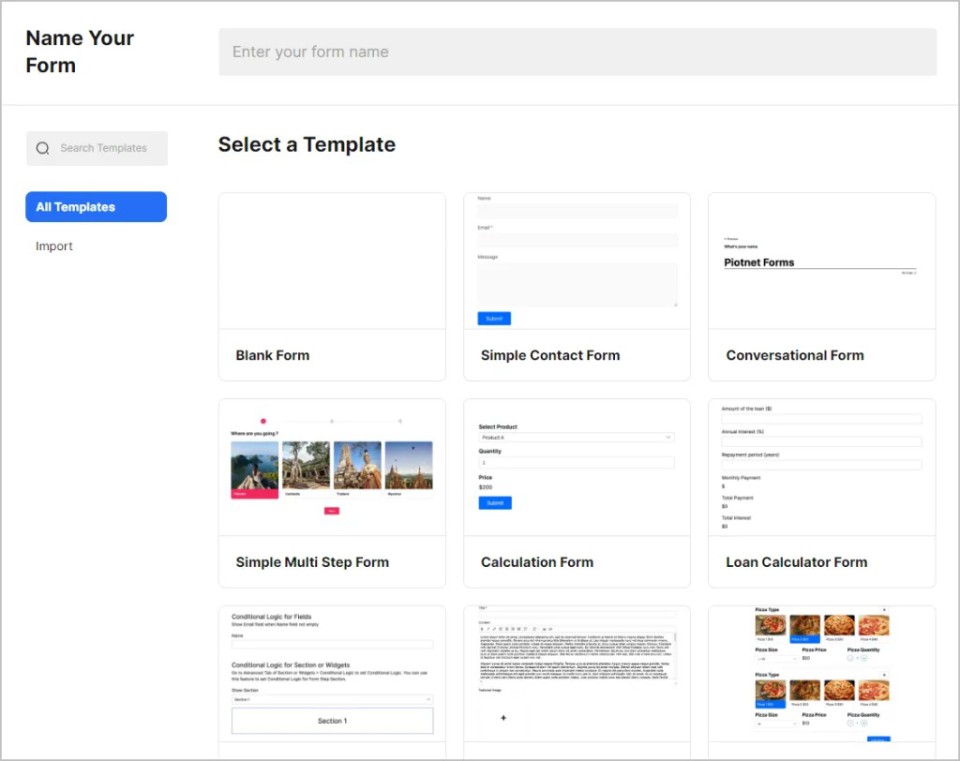Type in the form name input field
The height and width of the screenshot is (761, 960).
577,52
